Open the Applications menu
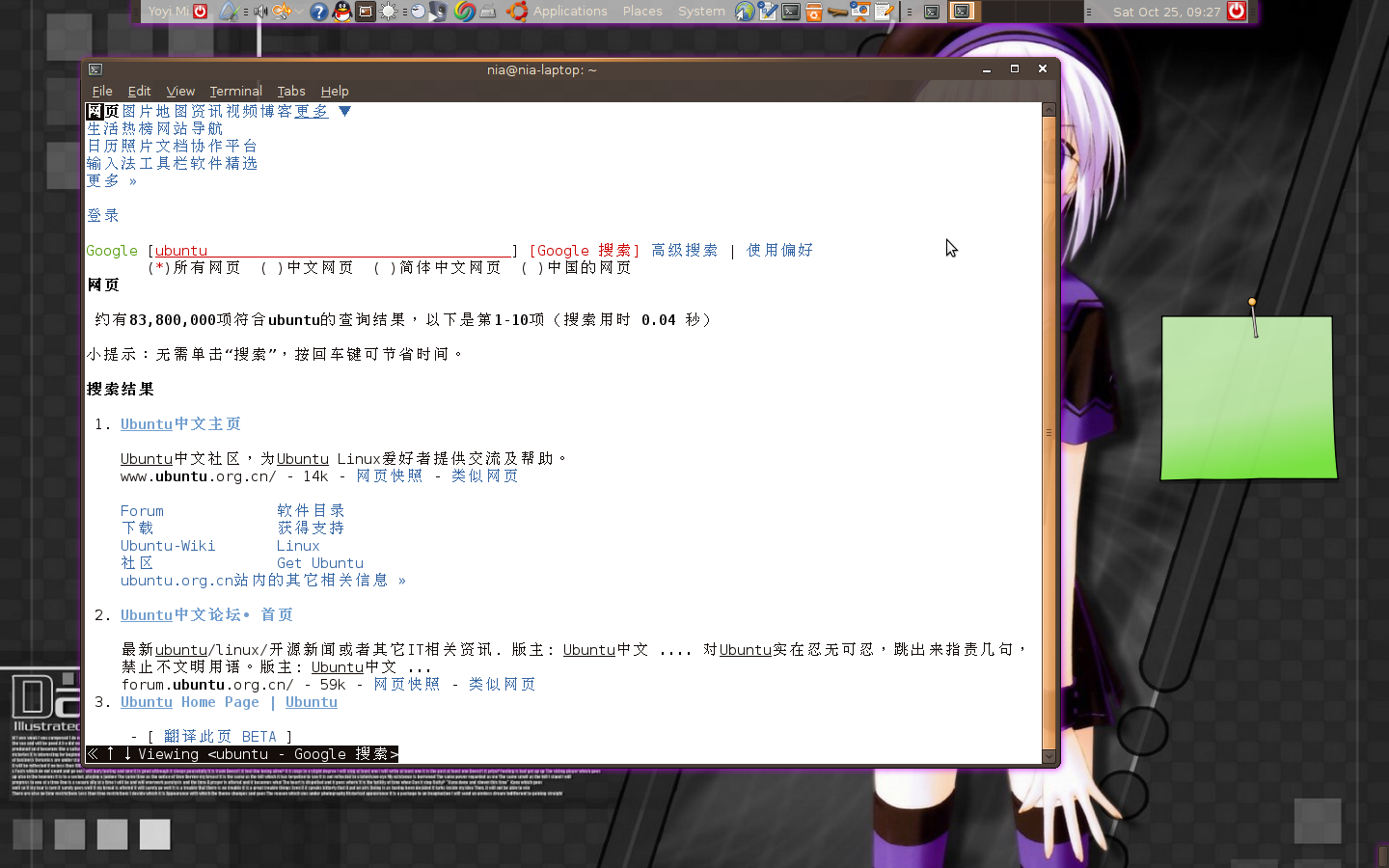The width and height of the screenshot is (1389, 868). coord(570,12)
